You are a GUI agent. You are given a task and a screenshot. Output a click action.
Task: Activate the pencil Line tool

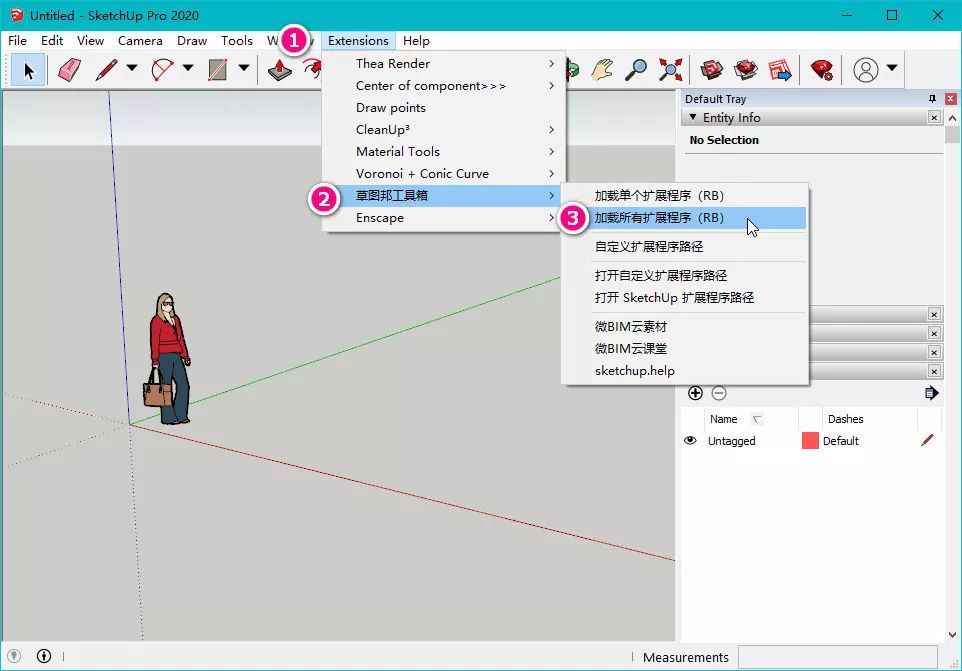pyautogui.click(x=106, y=70)
